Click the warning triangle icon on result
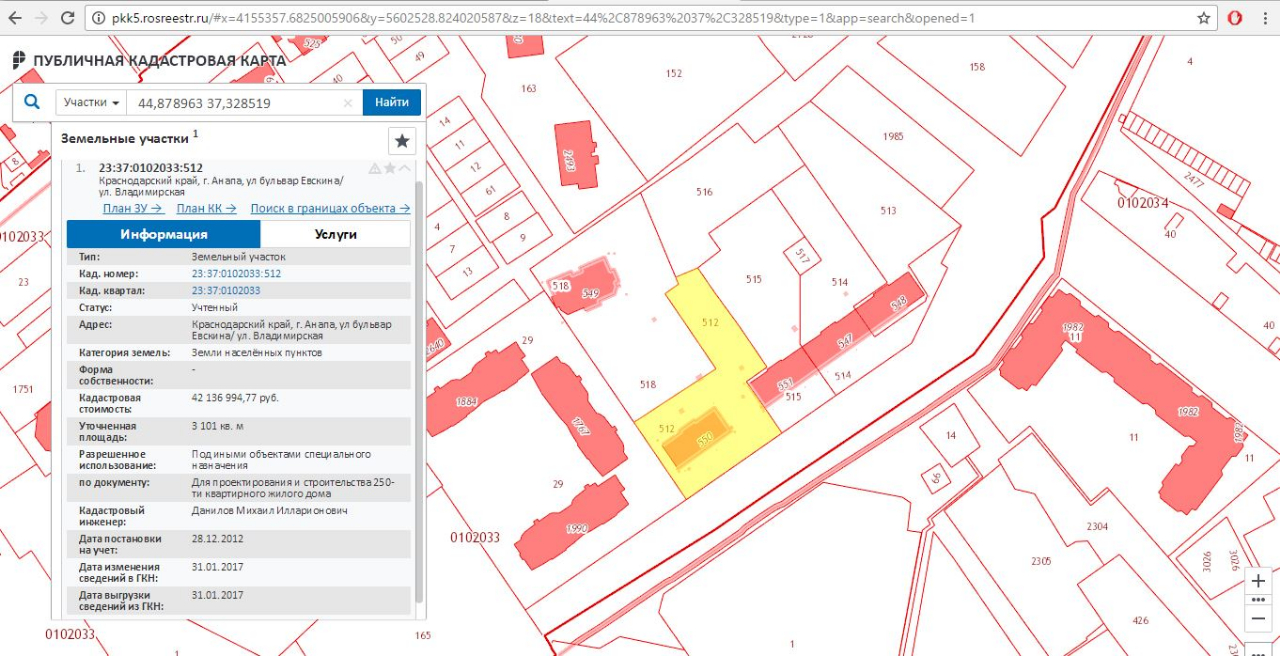1280x656 pixels. coord(375,168)
